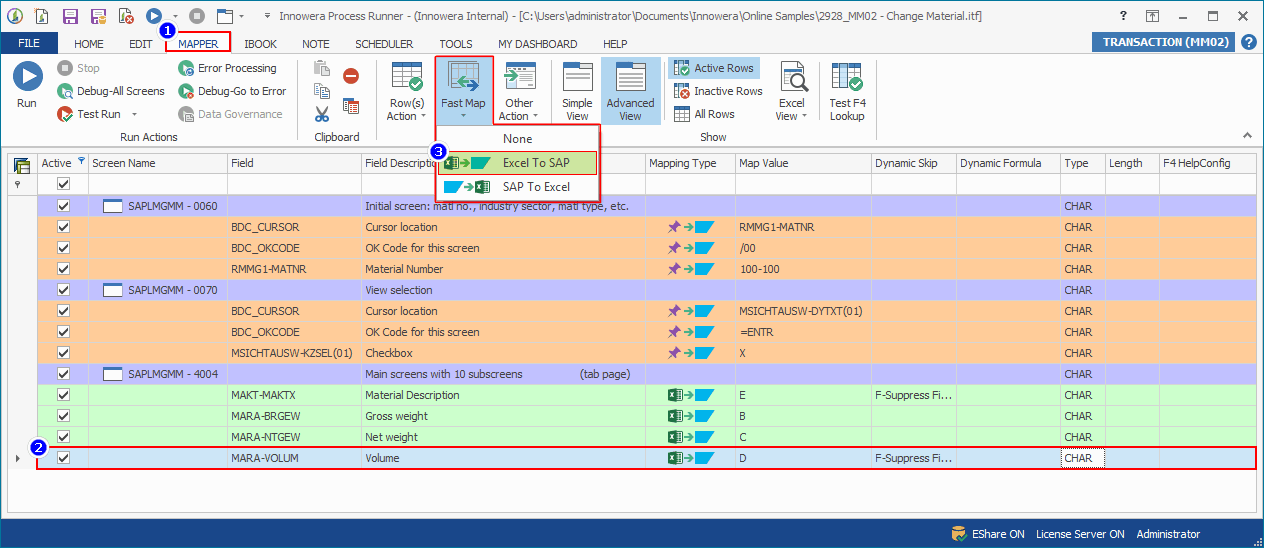Open the MY DASHBOARD tab
The height and width of the screenshot is (548, 1264).
pos(538,44)
